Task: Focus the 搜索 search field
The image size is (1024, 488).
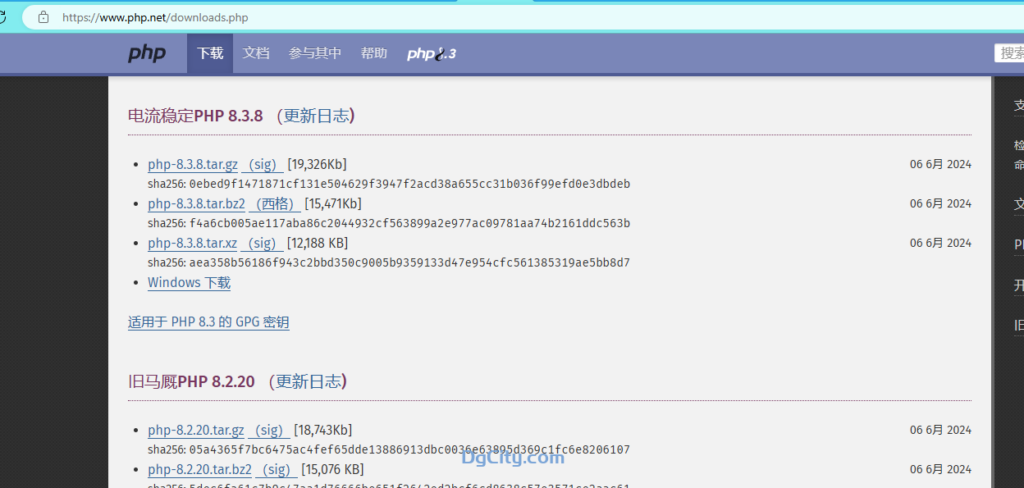Action: pyautogui.click(x=1010, y=54)
